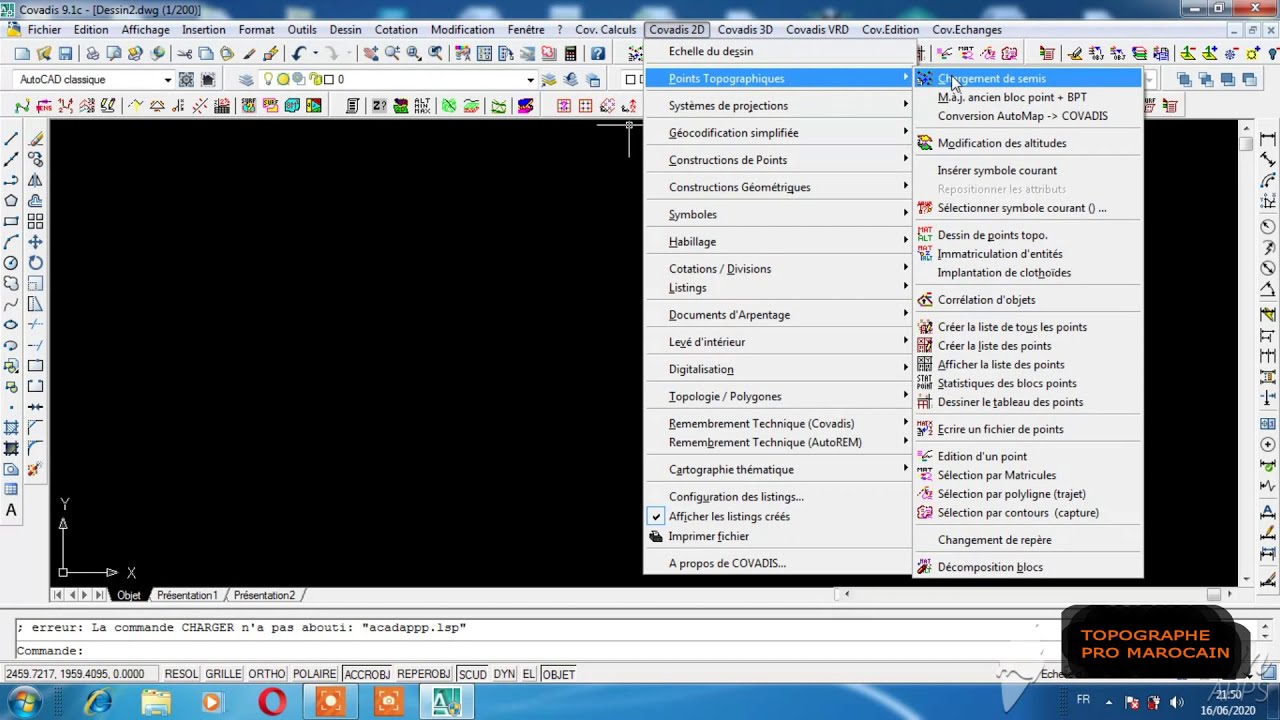Click the Cut scissors icon
The height and width of the screenshot is (720, 1280).
click(184, 53)
